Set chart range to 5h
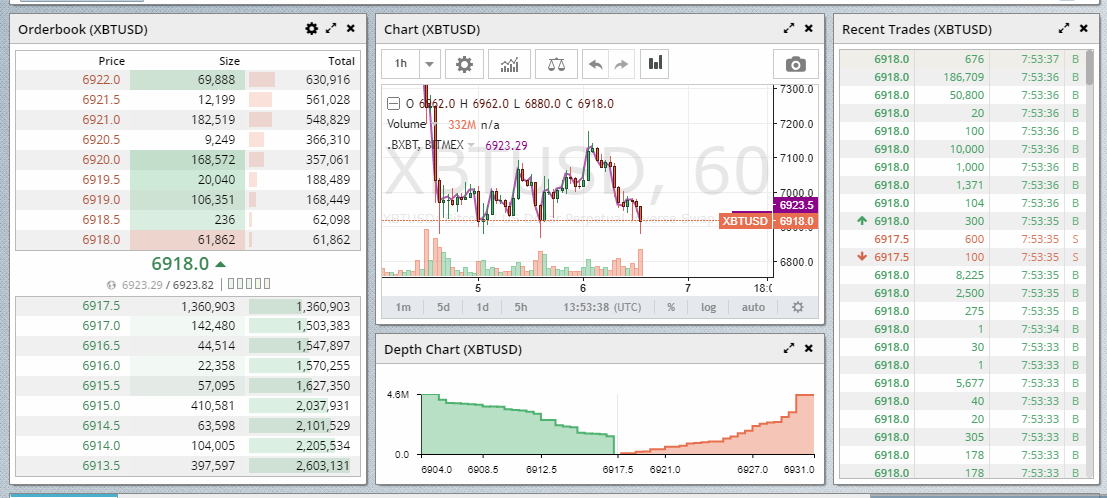The width and height of the screenshot is (1107, 498). (521, 307)
